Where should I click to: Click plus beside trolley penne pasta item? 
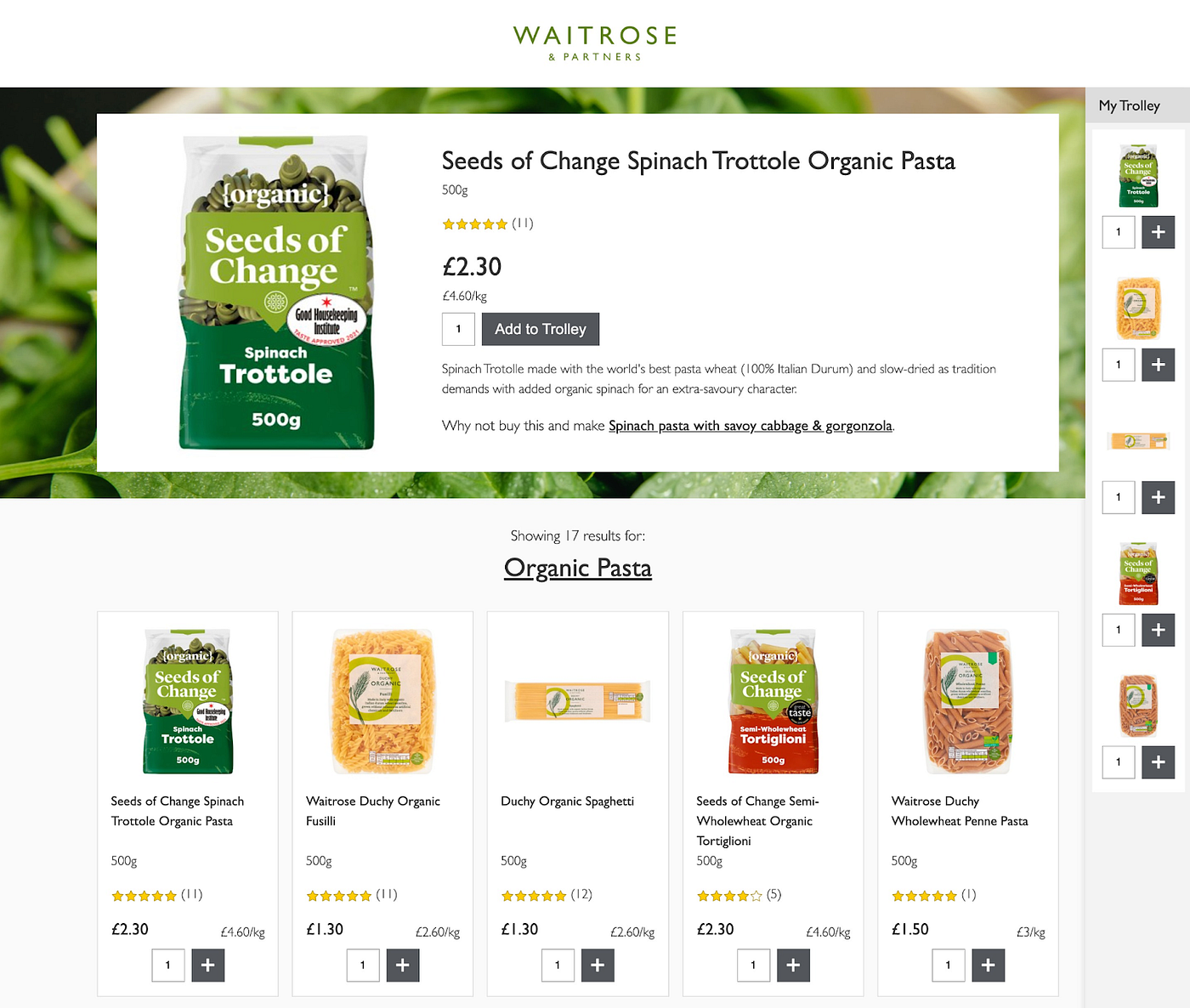pyautogui.click(x=1158, y=762)
